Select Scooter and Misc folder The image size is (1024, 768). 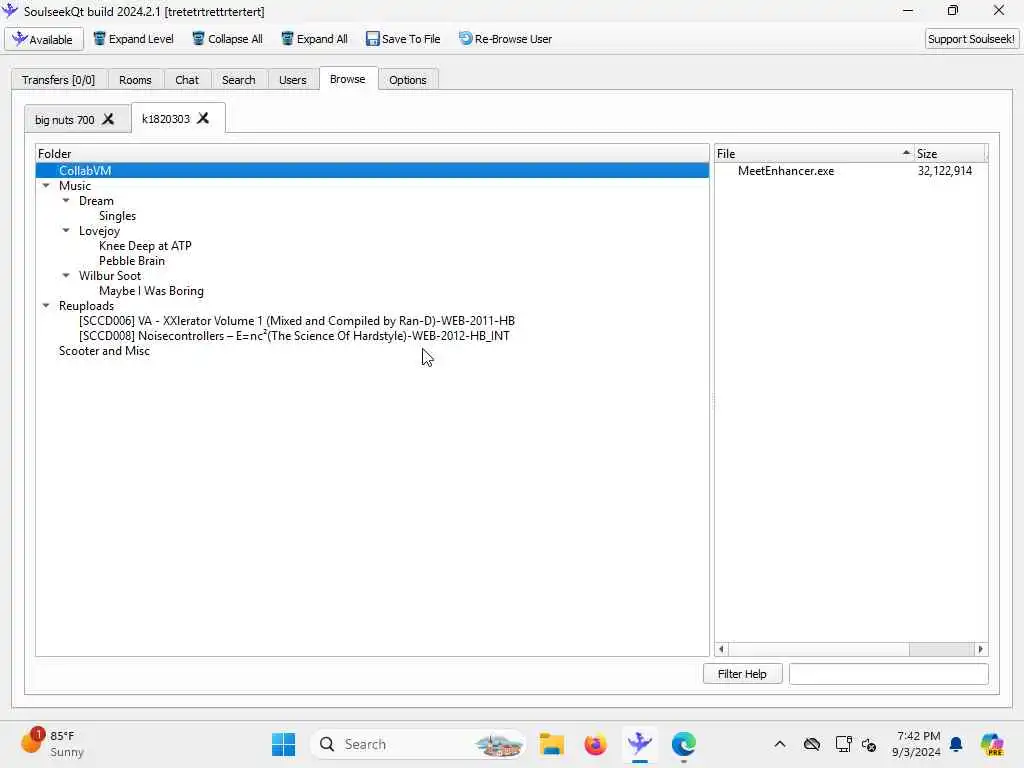coord(104,351)
